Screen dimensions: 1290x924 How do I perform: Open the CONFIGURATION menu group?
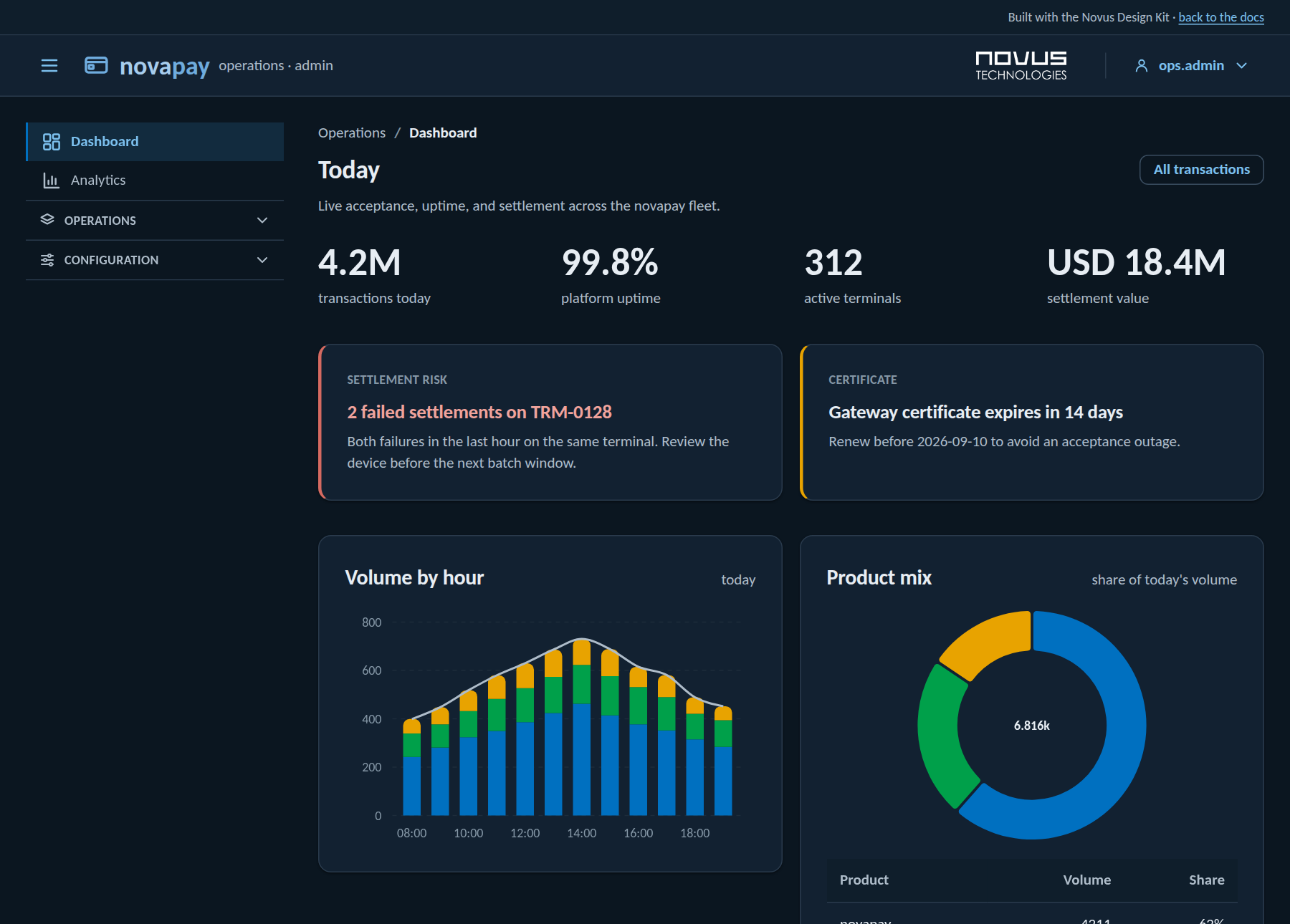[155, 259]
